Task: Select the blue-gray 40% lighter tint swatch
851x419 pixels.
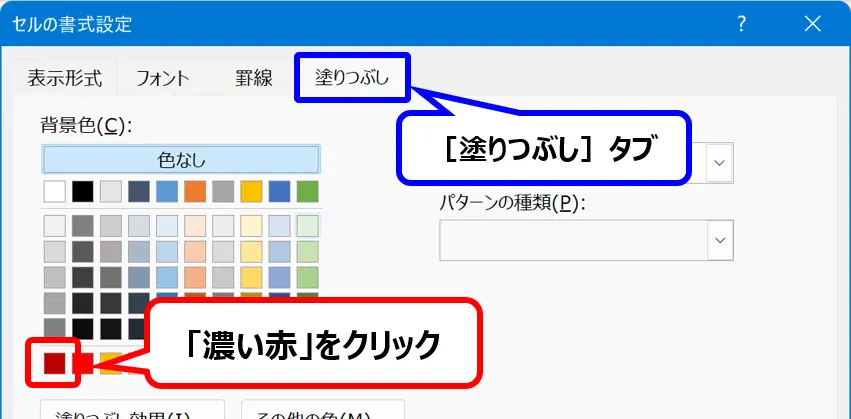Action: [139, 277]
